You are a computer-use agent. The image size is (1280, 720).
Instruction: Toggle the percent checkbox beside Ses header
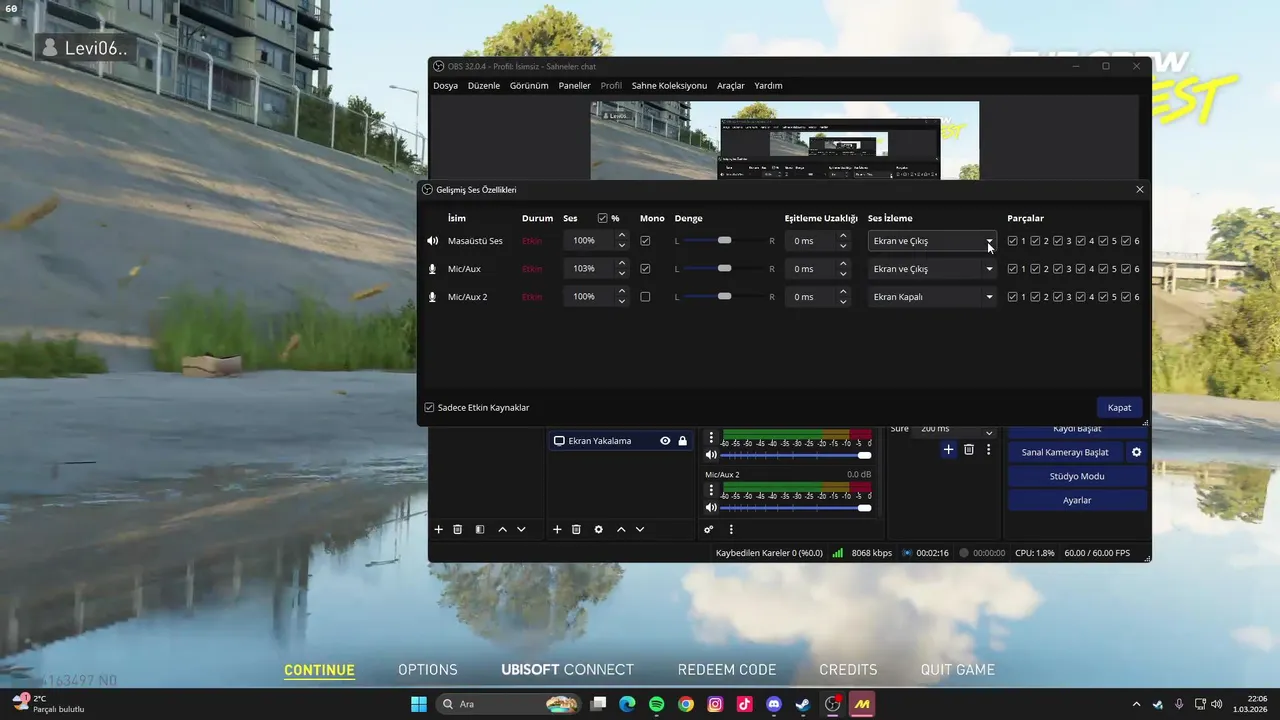coord(602,218)
